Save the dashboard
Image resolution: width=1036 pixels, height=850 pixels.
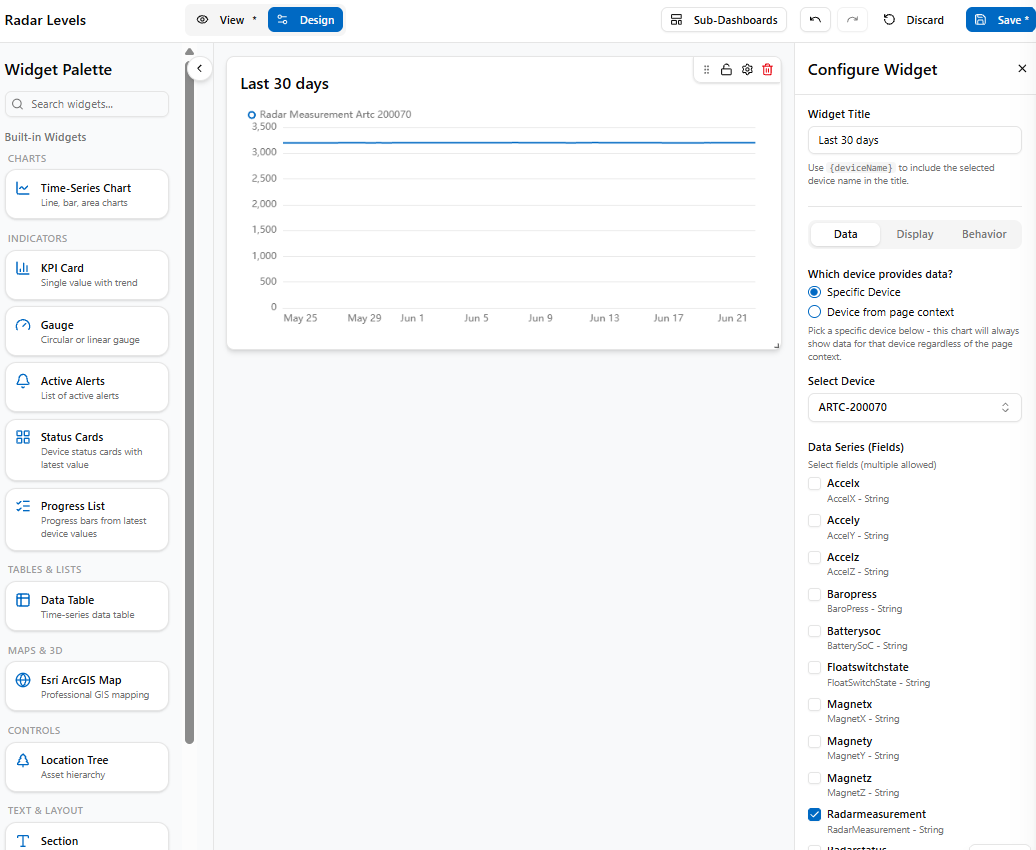[1001, 20]
